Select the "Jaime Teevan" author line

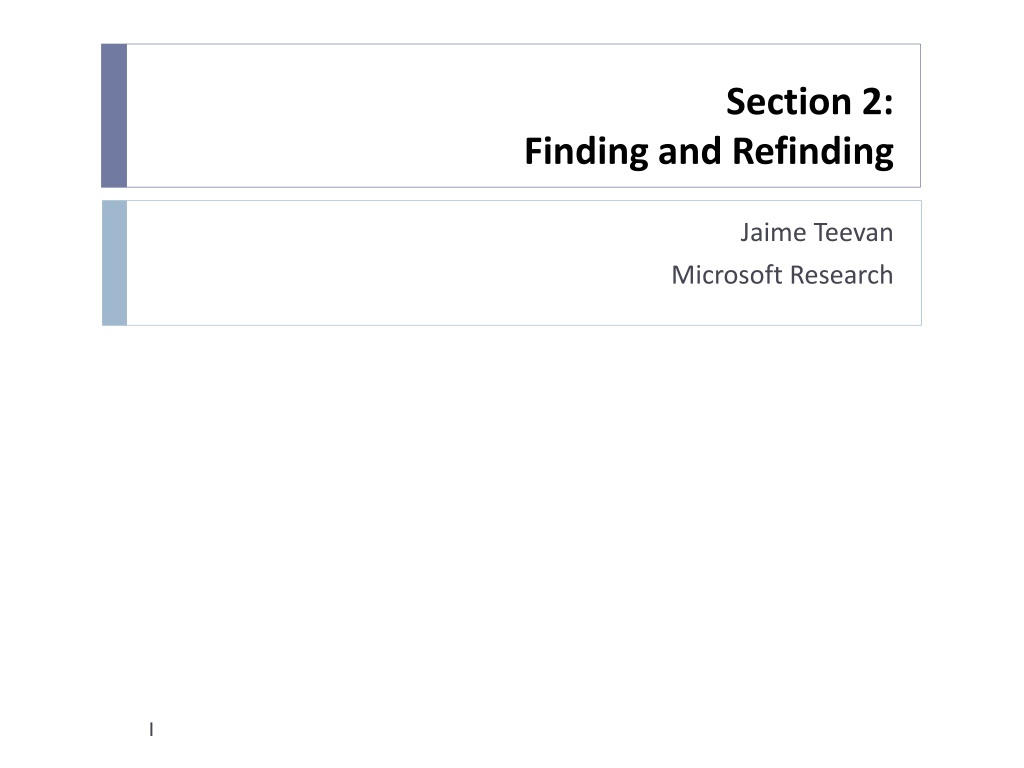point(817,232)
